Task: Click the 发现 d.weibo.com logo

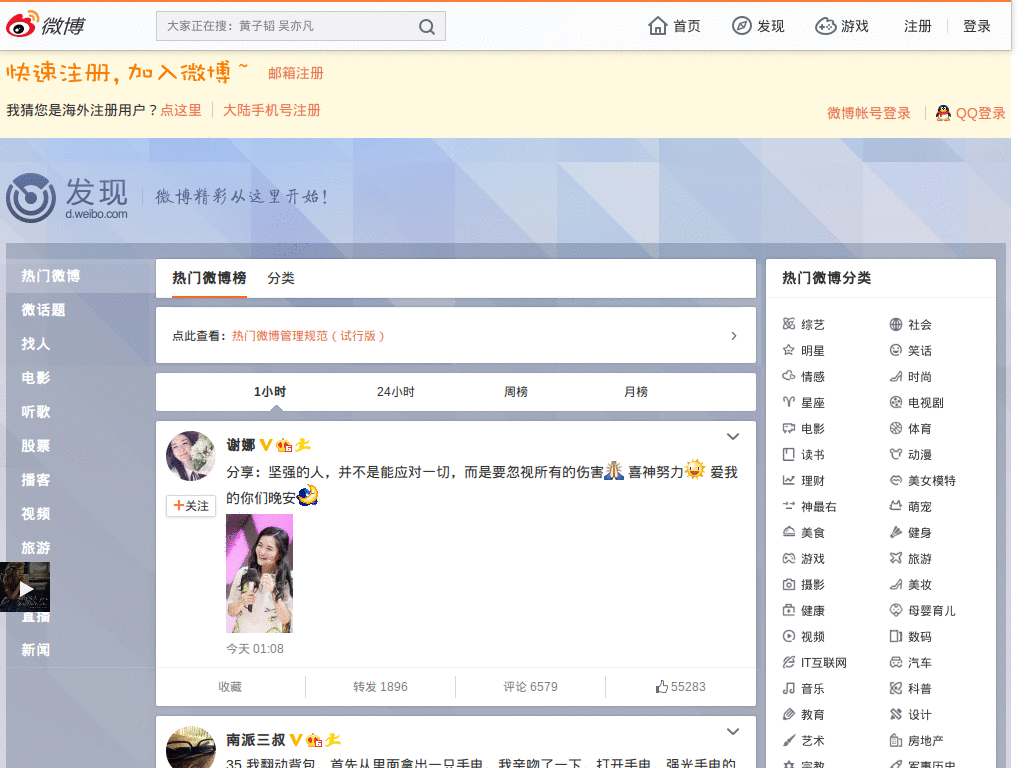Action: tap(67, 197)
